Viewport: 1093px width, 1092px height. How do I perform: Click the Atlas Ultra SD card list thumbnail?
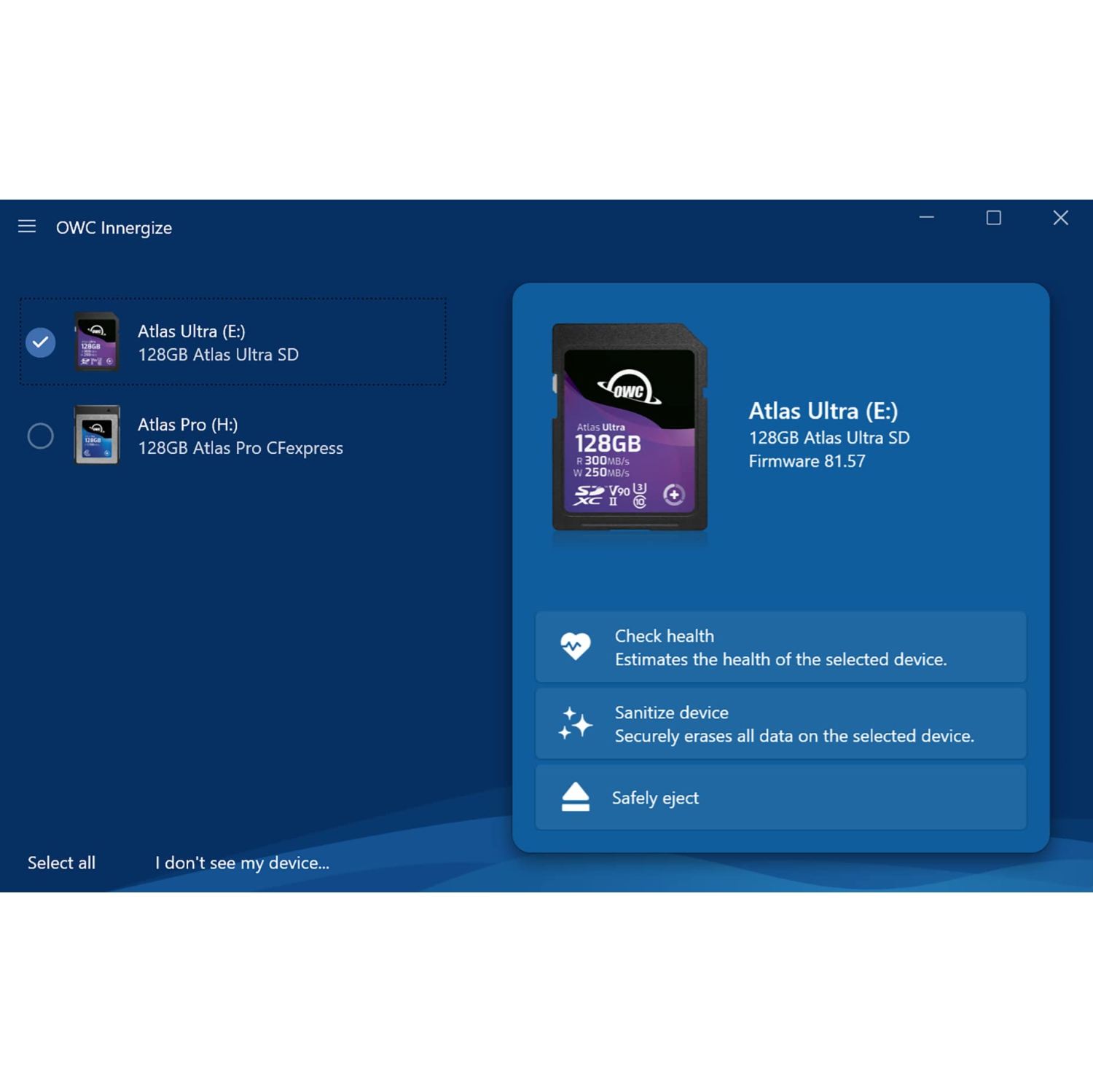click(x=97, y=342)
